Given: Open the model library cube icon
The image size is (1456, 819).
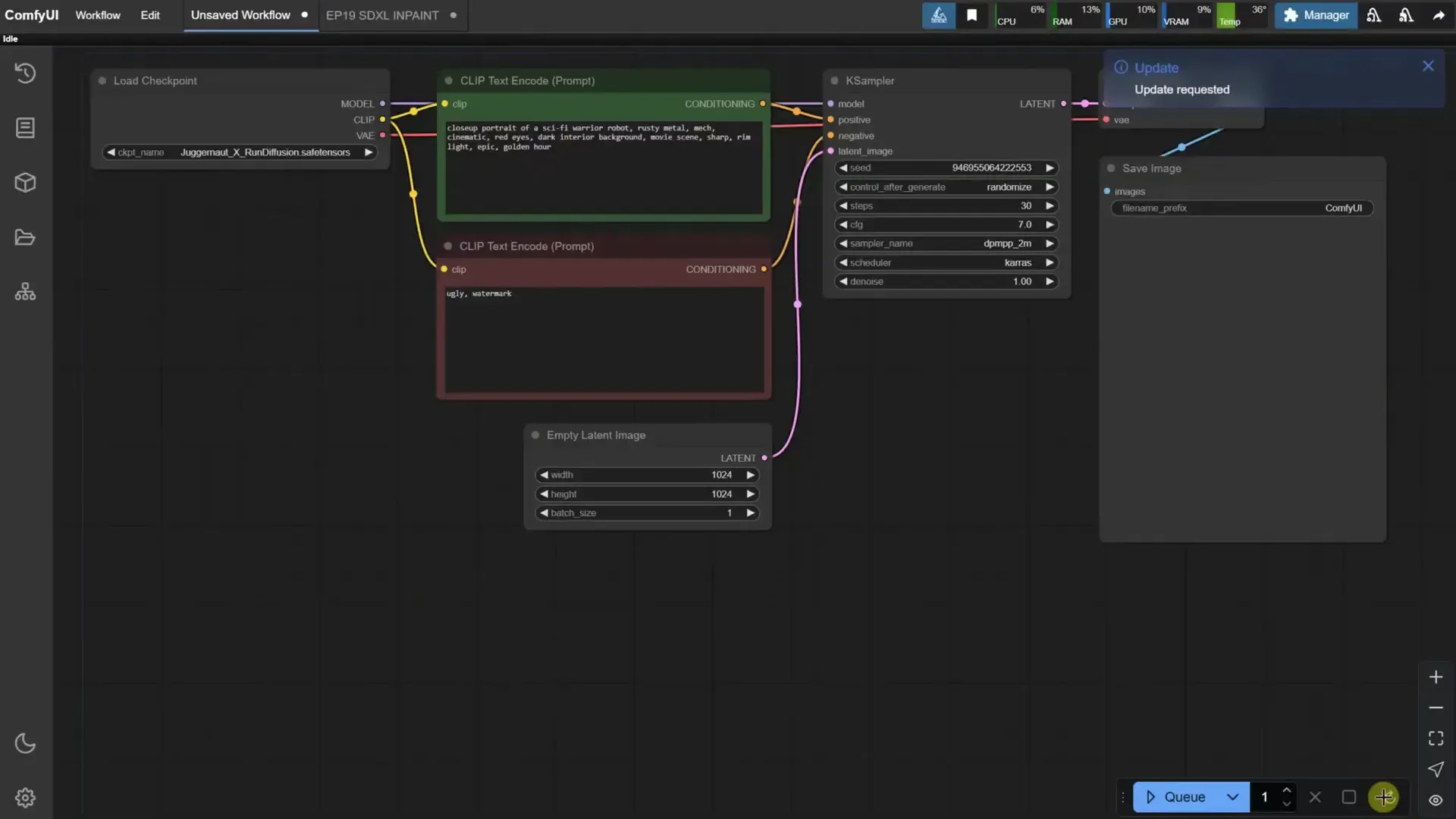Looking at the screenshot, I should [x=25, y=183].
